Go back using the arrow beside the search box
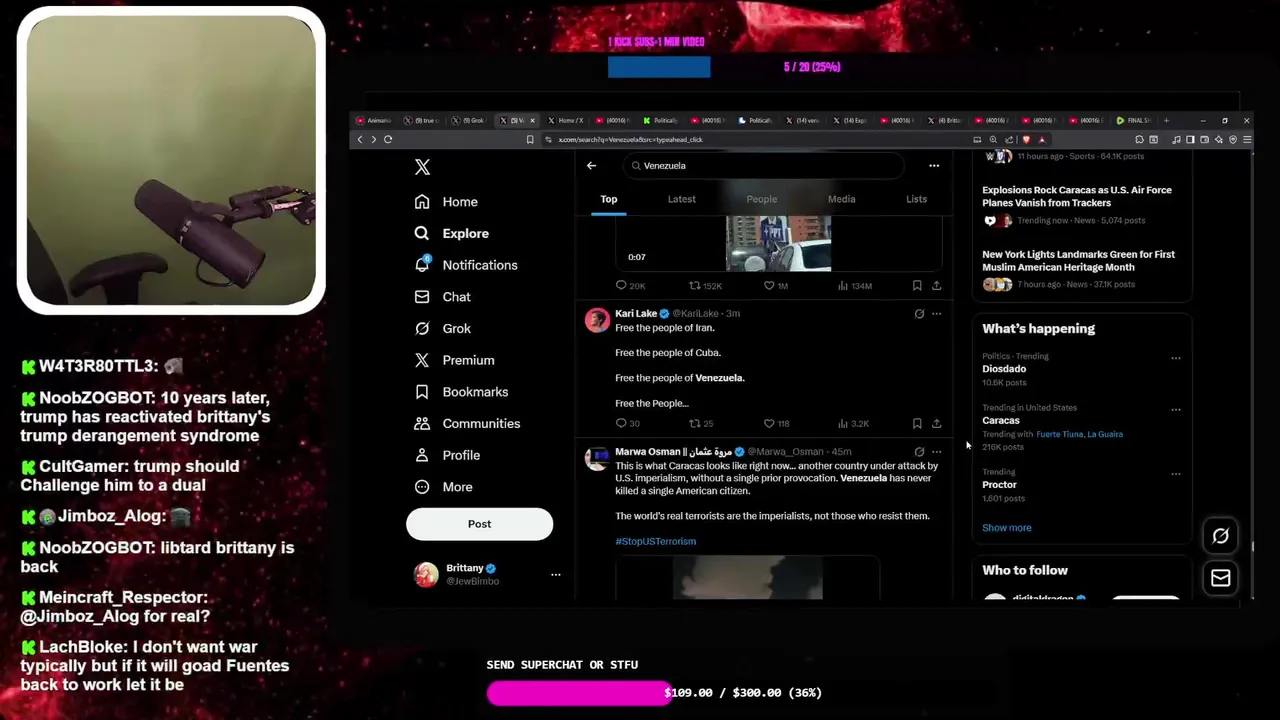 click(x=591, y=166)
